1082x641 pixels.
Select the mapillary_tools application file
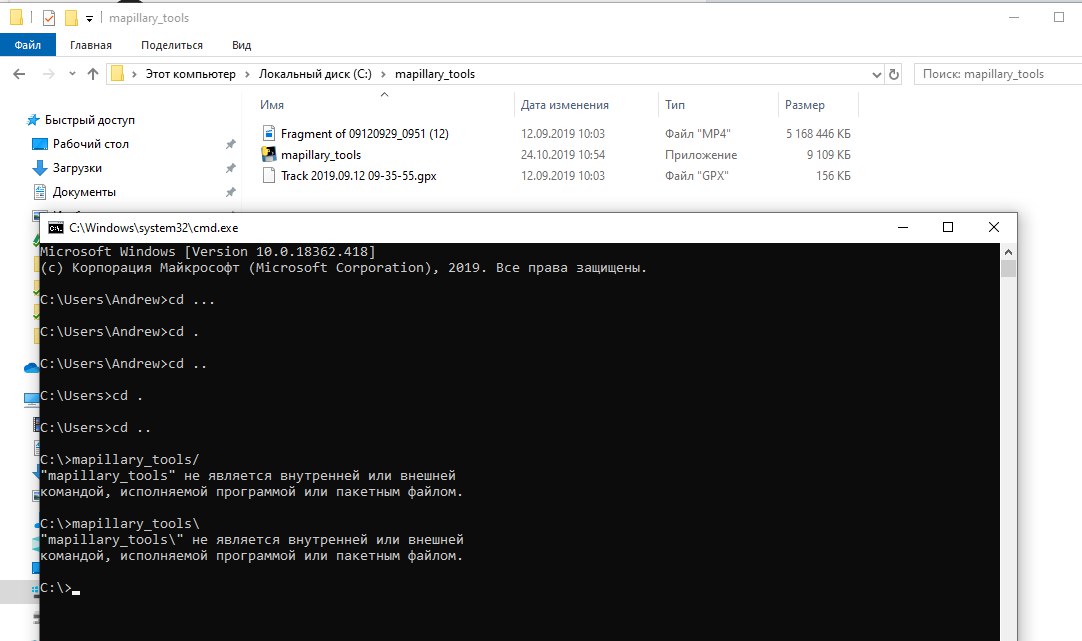[321, 155]
